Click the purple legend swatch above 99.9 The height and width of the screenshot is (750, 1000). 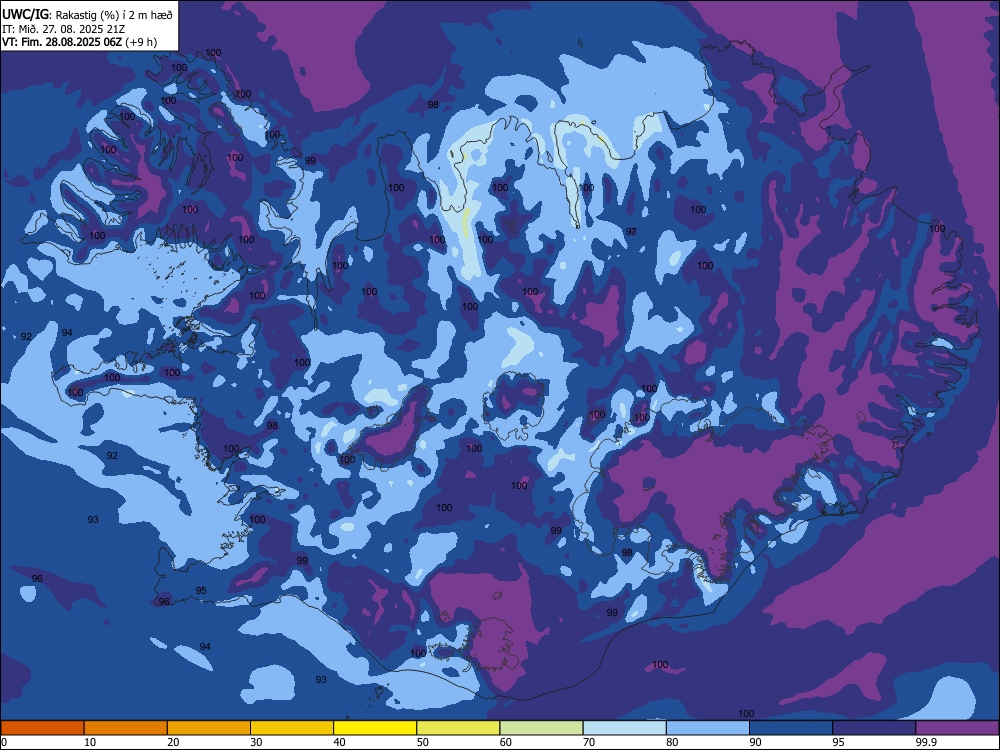click(x=957, y=728)
